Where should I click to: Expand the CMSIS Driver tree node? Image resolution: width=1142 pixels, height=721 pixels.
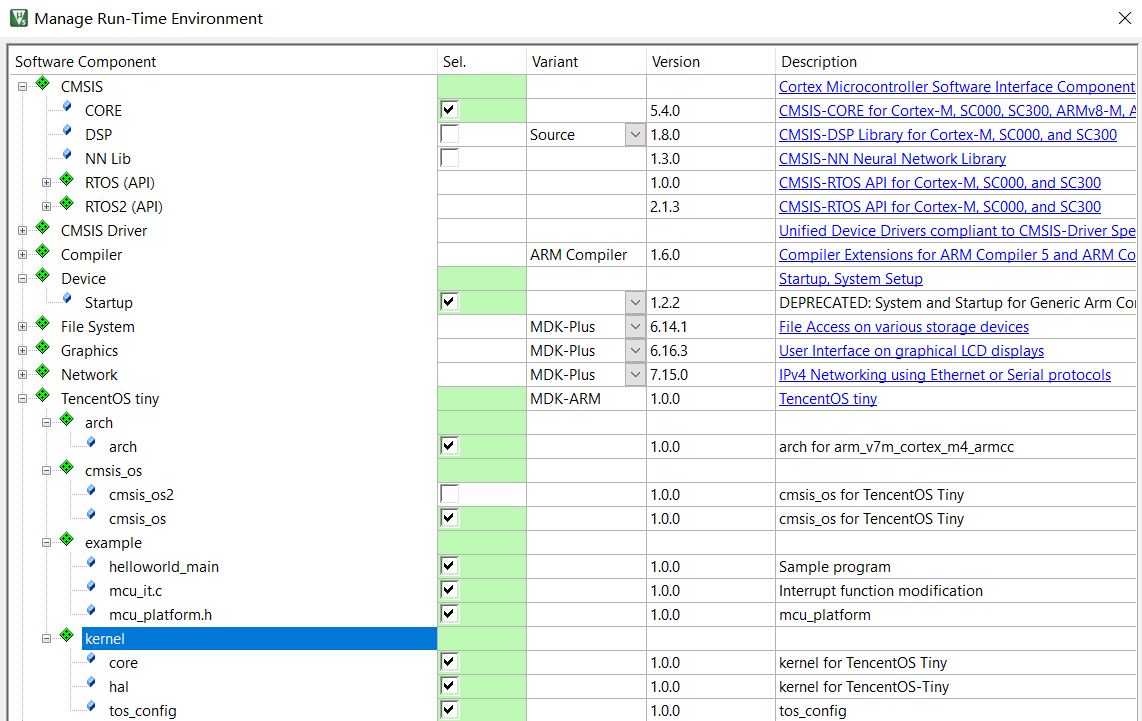point(23,231)
